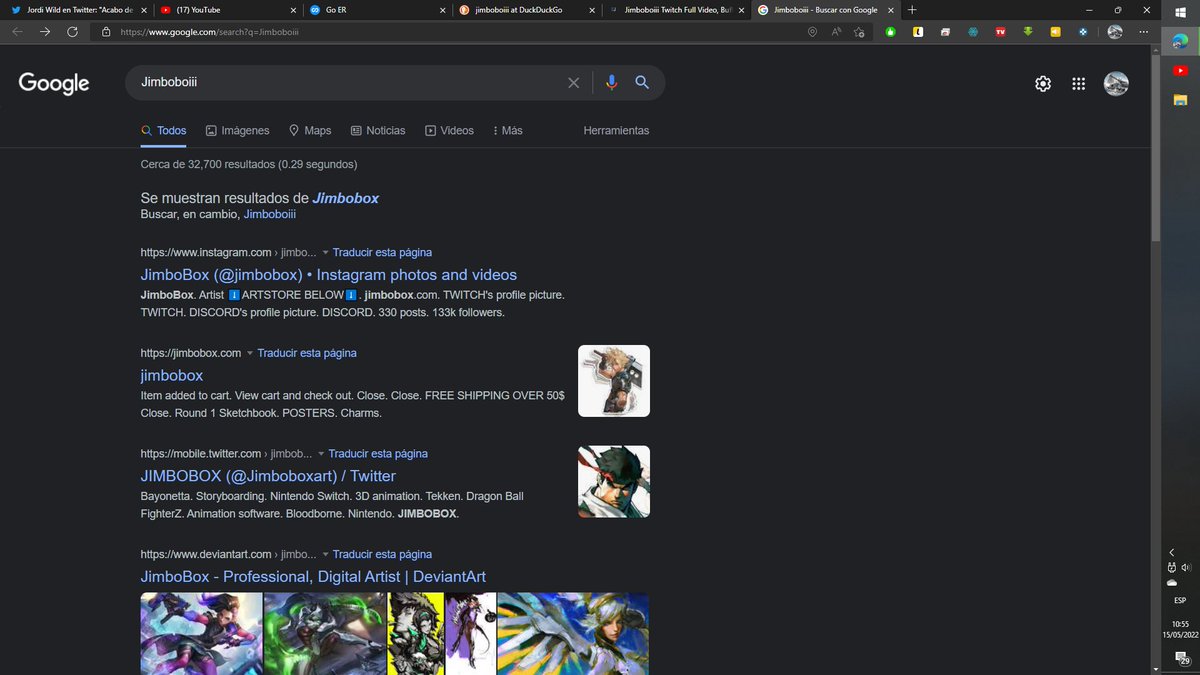Translate the jimbobox.com result page
The height and width of the screenshot is (675, 1200).
point(307,353)
